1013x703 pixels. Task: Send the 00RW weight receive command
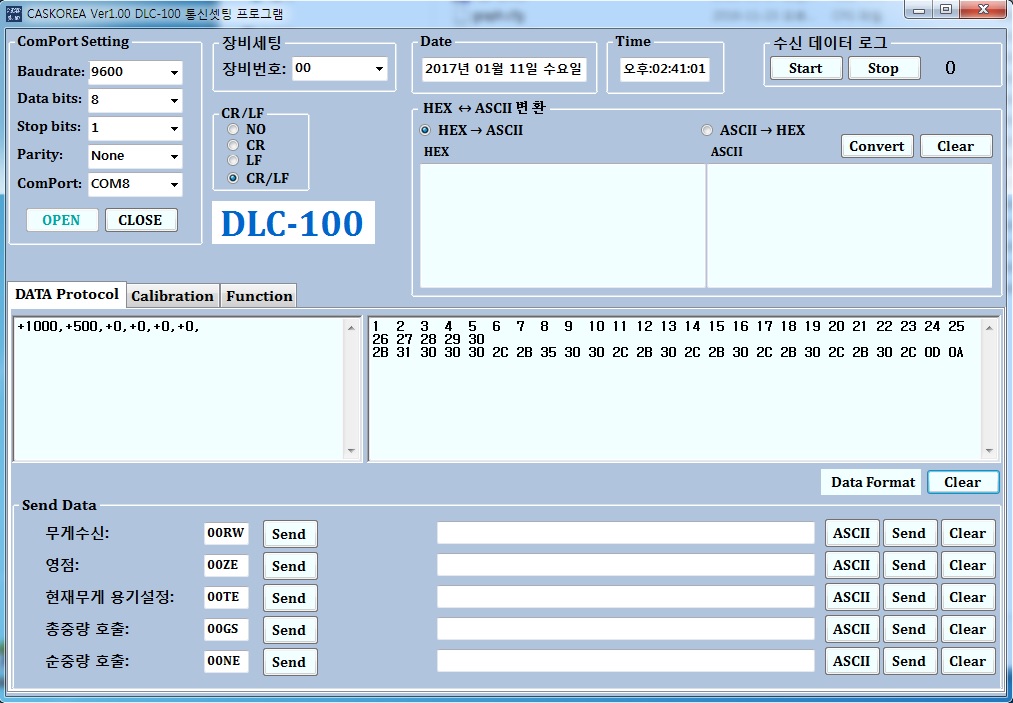[289, 534]
